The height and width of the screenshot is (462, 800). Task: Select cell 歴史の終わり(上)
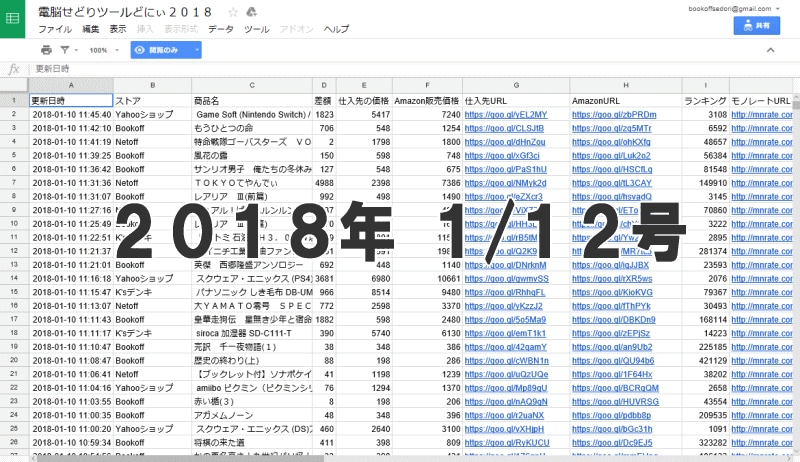252,361
